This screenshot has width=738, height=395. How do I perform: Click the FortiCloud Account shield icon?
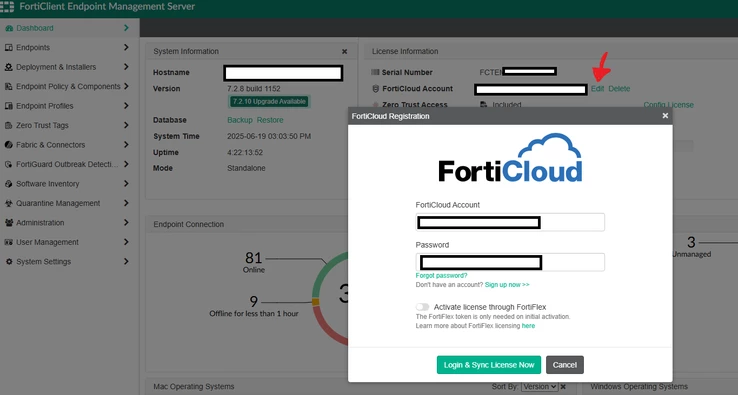(376, 89)
